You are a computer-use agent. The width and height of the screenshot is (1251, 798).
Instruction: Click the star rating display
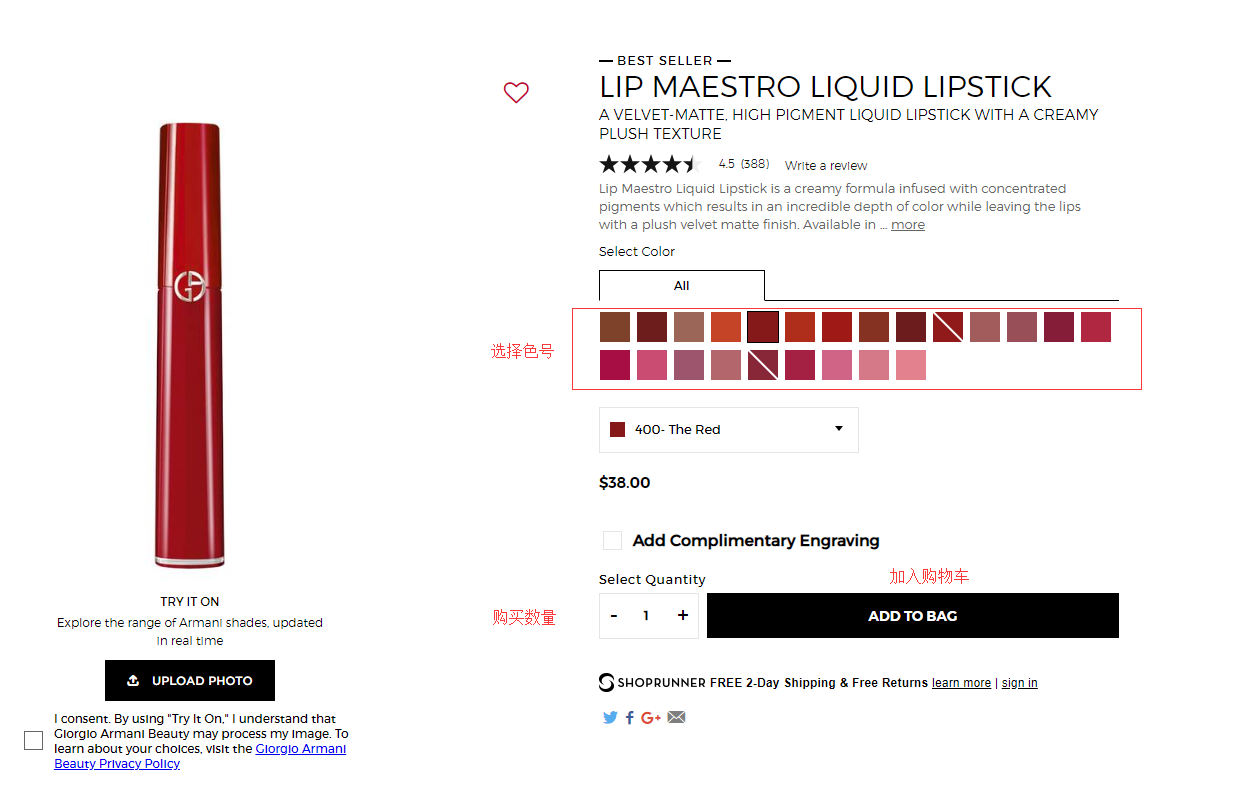[x=651, y=165]
